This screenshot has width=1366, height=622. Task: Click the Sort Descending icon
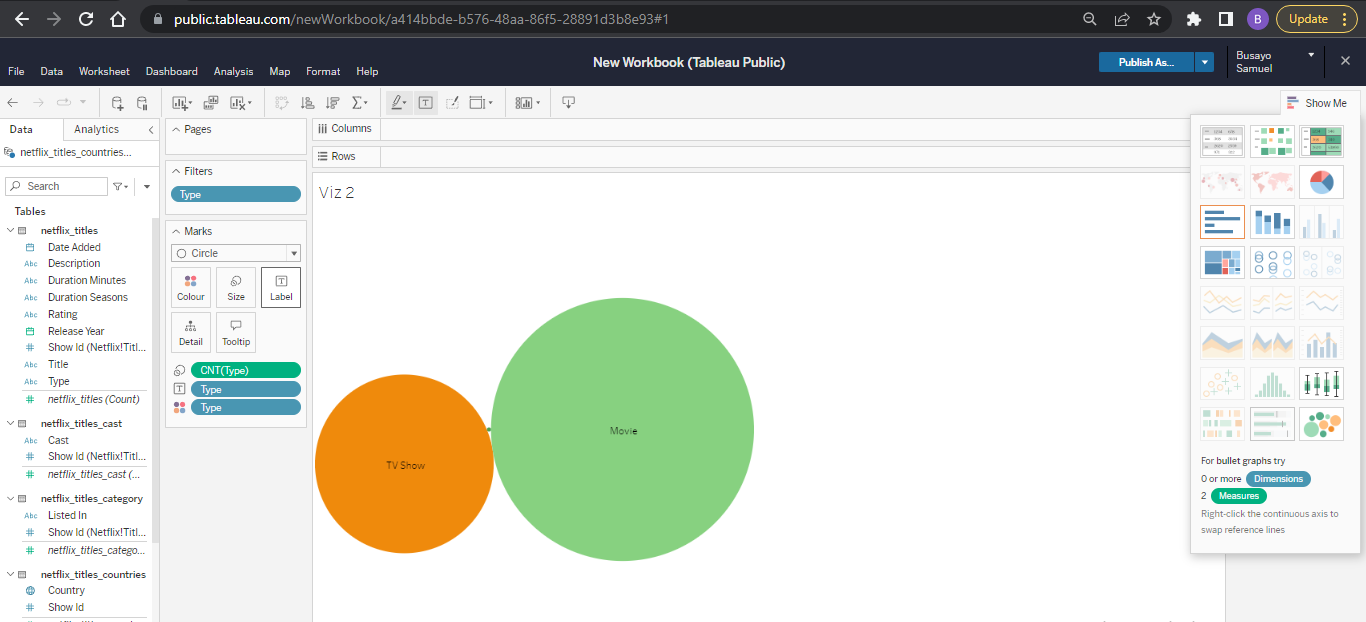[333, 103]
